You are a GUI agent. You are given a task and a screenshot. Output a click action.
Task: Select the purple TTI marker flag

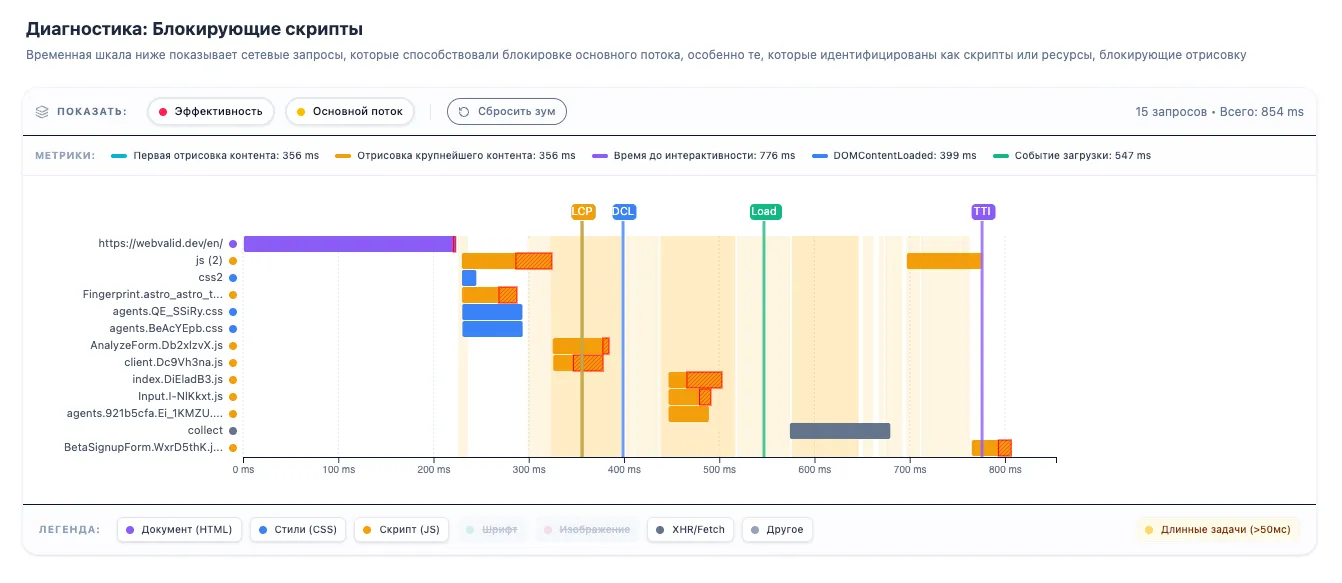click(983, 211)
